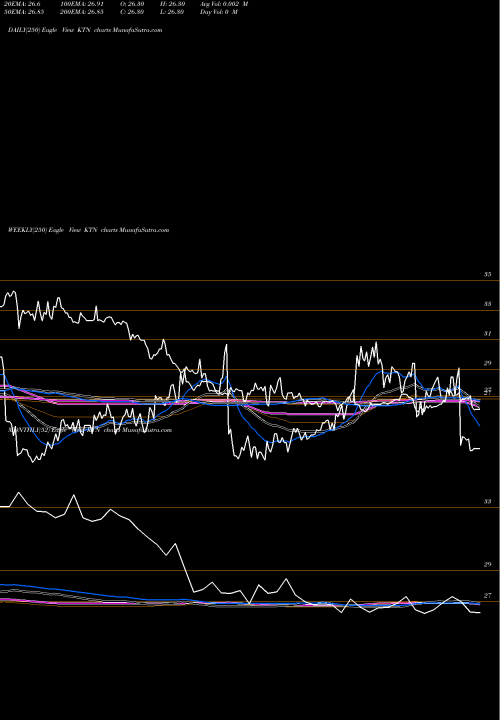Click the 100EMA value text
Viewport: 500px width, 720px height.
point(82,4)
